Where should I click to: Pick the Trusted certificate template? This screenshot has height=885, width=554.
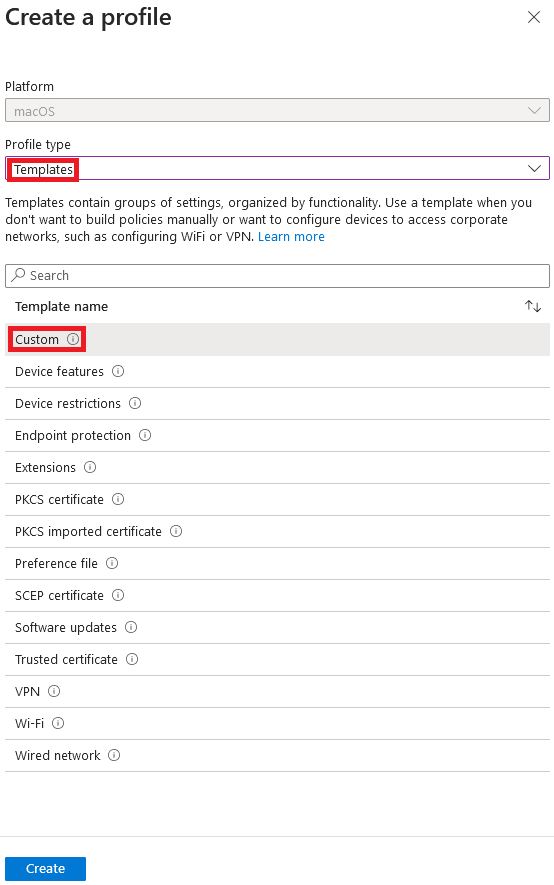tap(278, 660)
